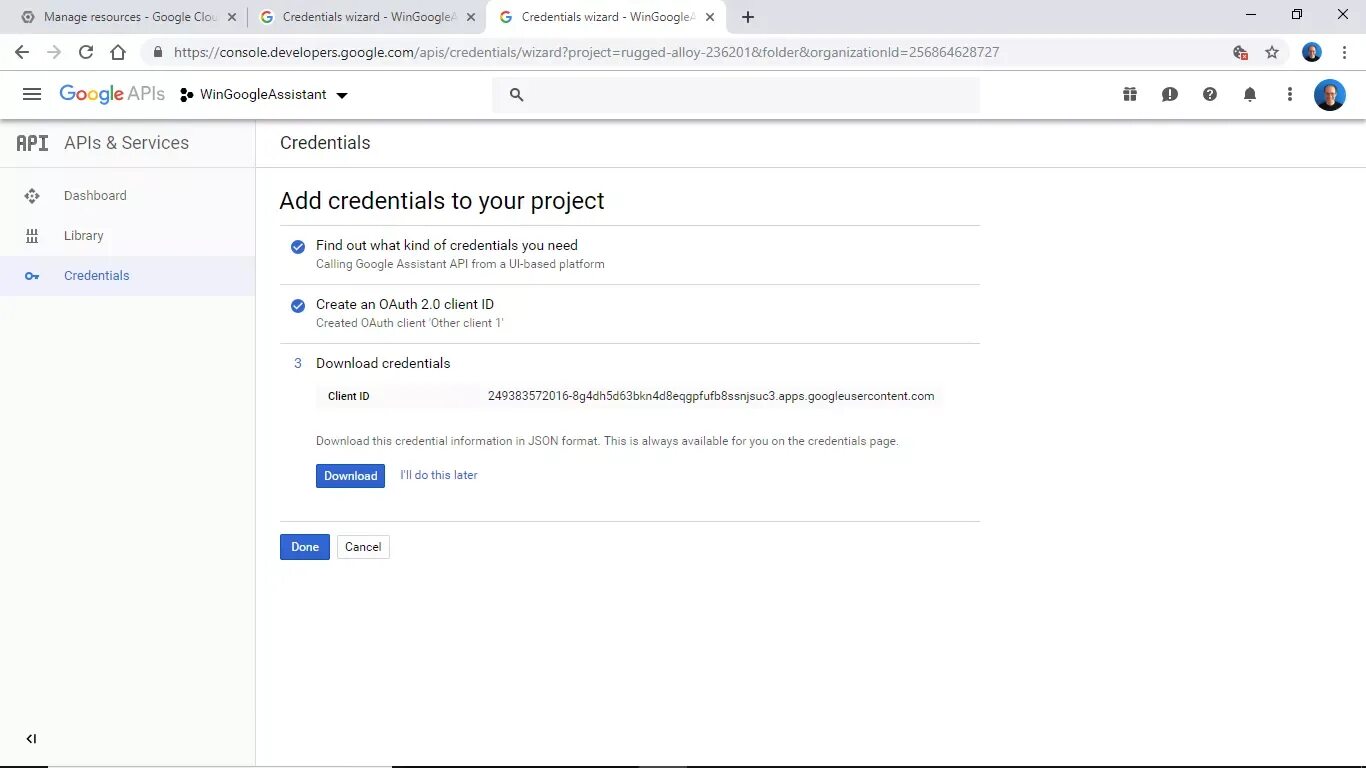Click the browser home icon

[x=118, y=52]
